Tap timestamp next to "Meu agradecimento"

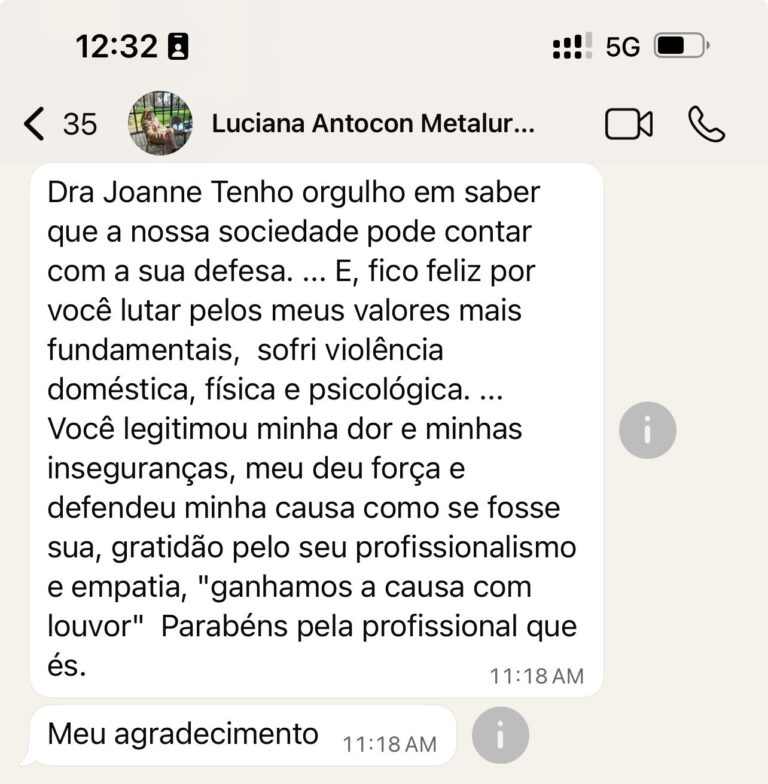(x=389, y=744)
